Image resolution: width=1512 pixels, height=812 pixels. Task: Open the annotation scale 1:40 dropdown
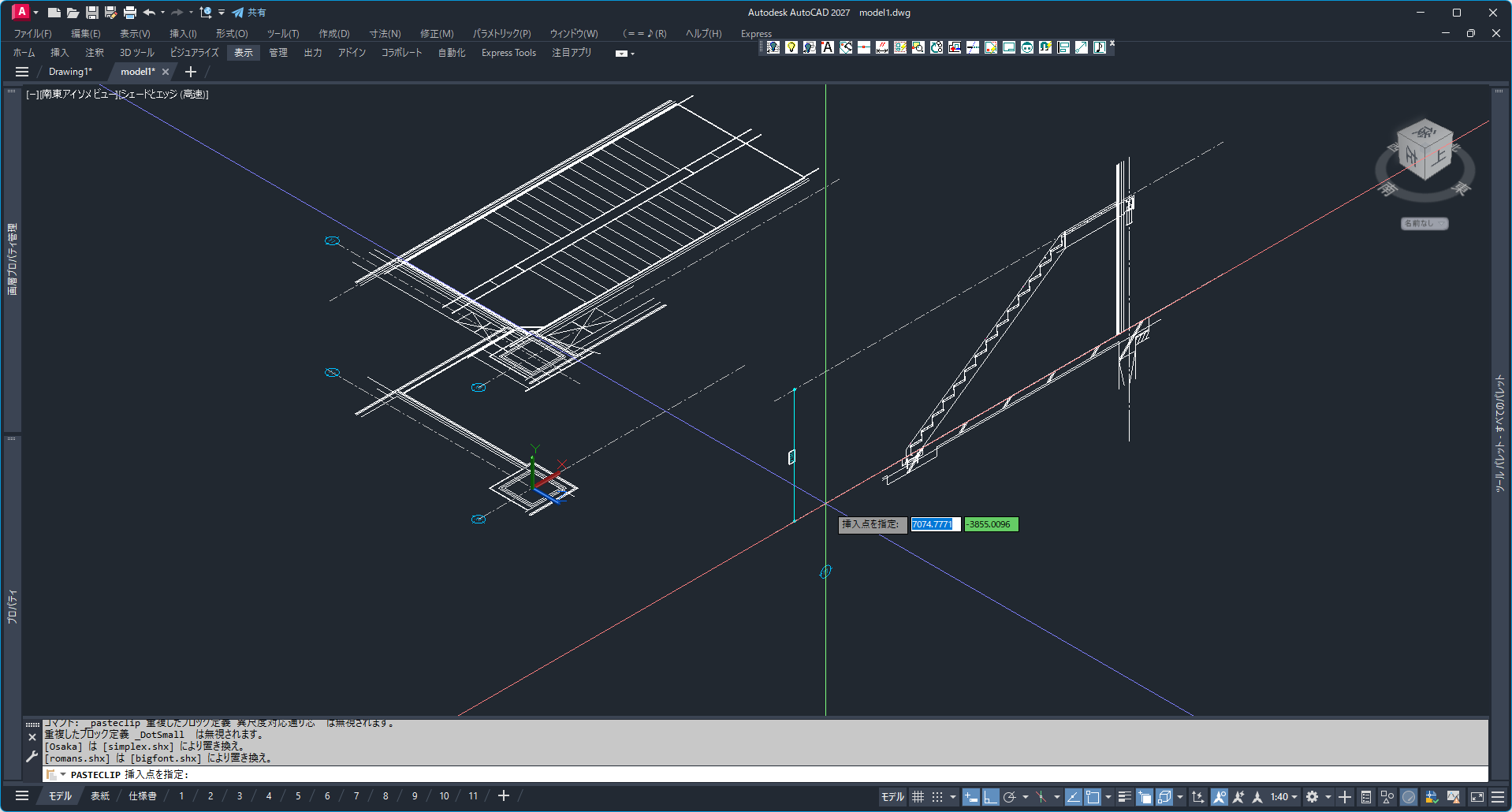(1283, 797)
